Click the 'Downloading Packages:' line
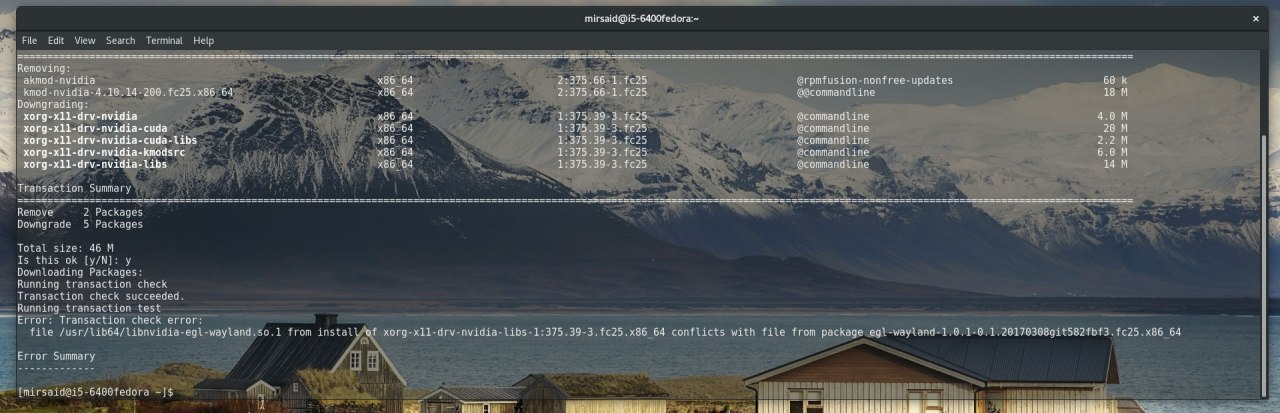Image resolution: width=1280 pixels, height=413 pixels. click(80, 272)
